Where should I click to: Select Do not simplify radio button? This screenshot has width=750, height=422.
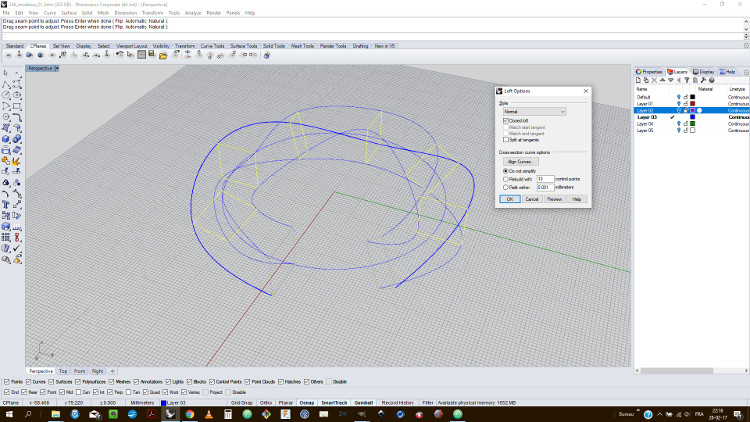506,171
